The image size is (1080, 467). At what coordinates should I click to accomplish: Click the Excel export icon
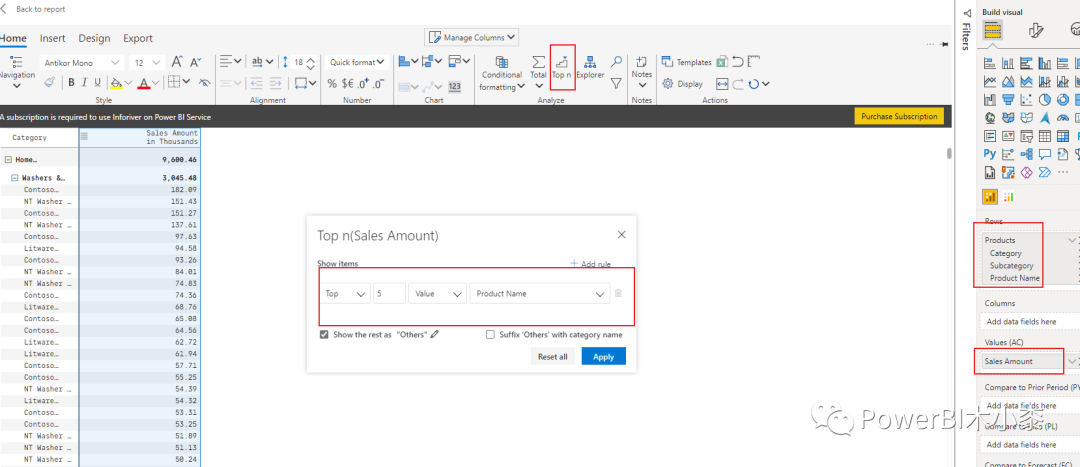tap(722, 62)
